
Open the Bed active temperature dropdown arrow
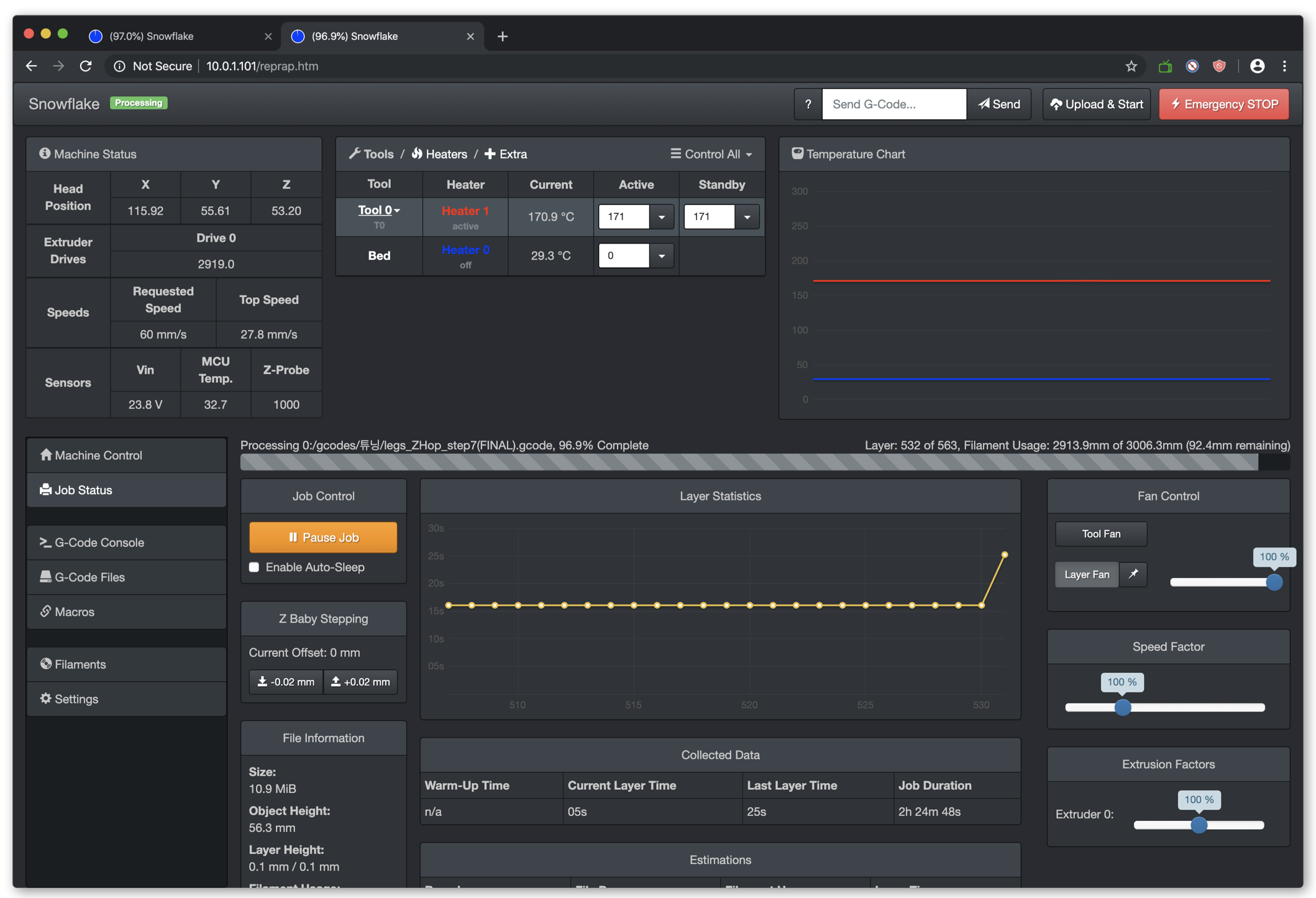(x=662, y=256)
